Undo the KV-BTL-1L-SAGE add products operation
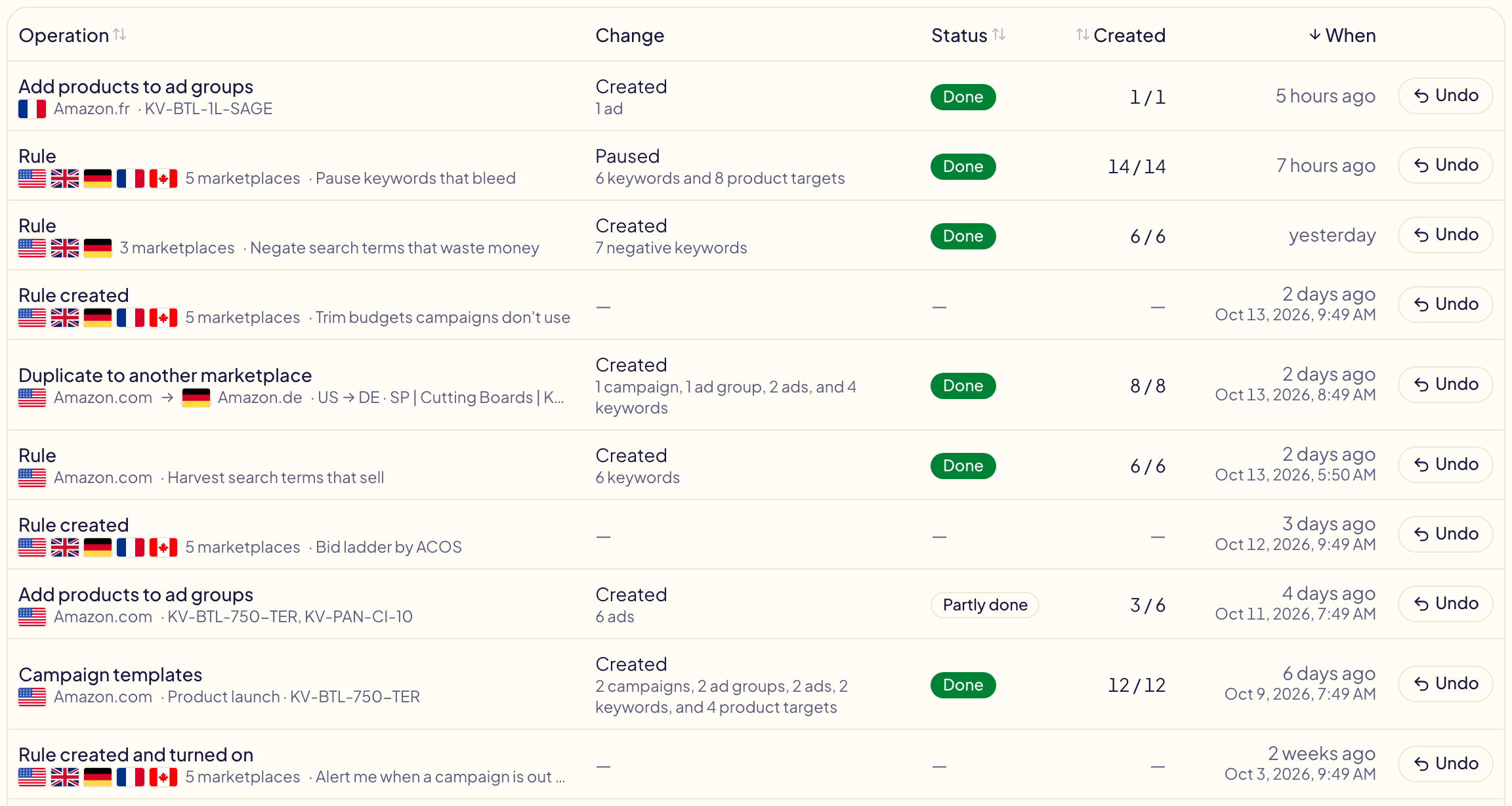This screenshot has height=806, width=1512. coord(1446,96)
